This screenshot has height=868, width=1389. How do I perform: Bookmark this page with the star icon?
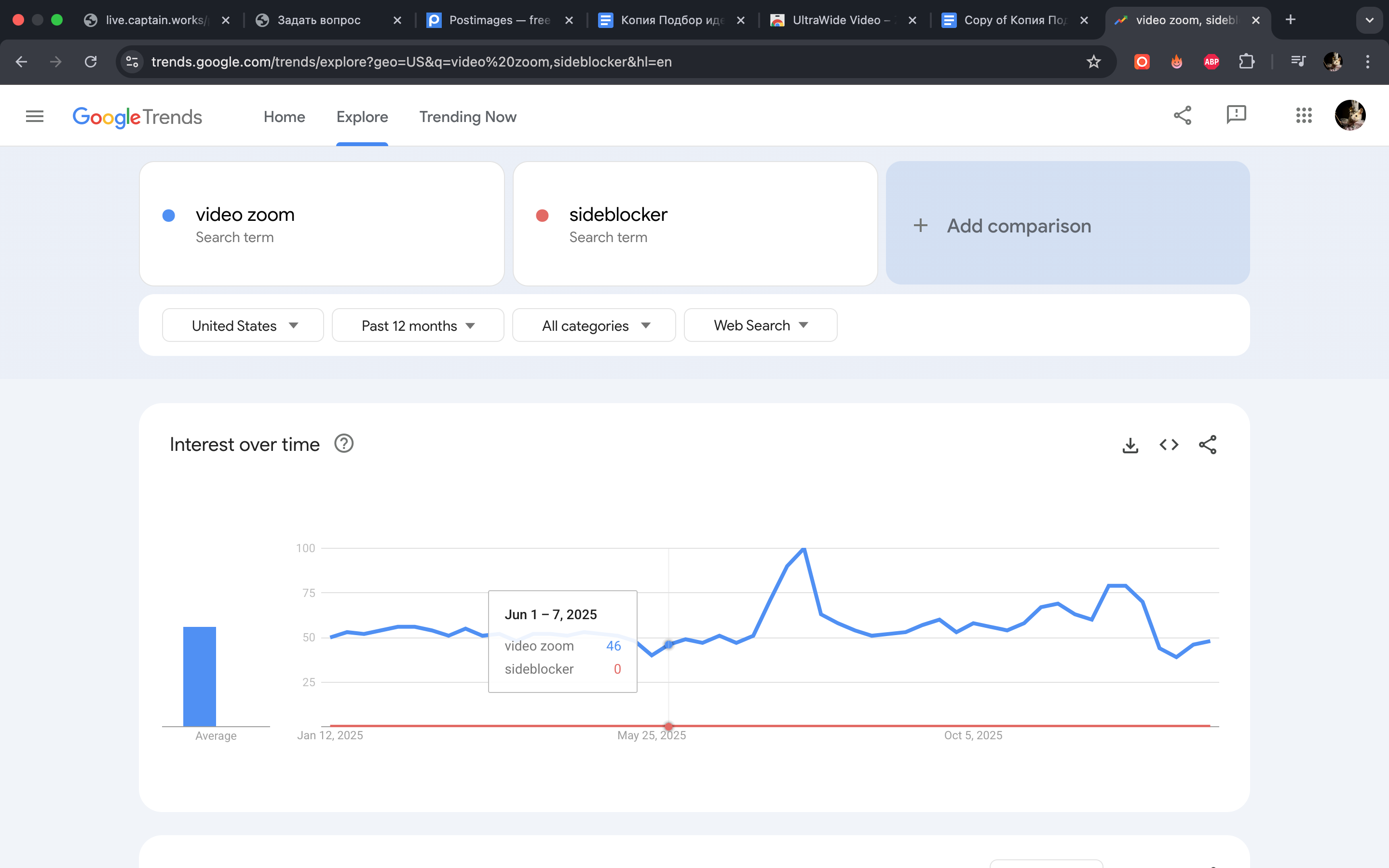pos(1093,62)
